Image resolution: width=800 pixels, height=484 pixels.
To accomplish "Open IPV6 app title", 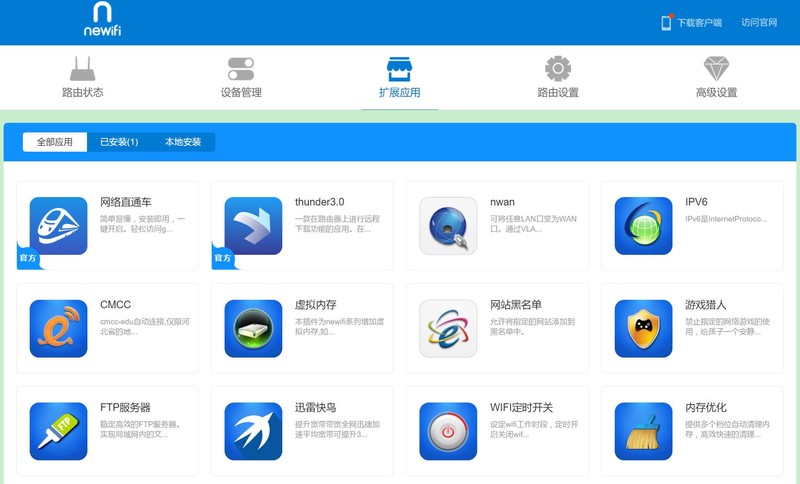I will [696, 202].
